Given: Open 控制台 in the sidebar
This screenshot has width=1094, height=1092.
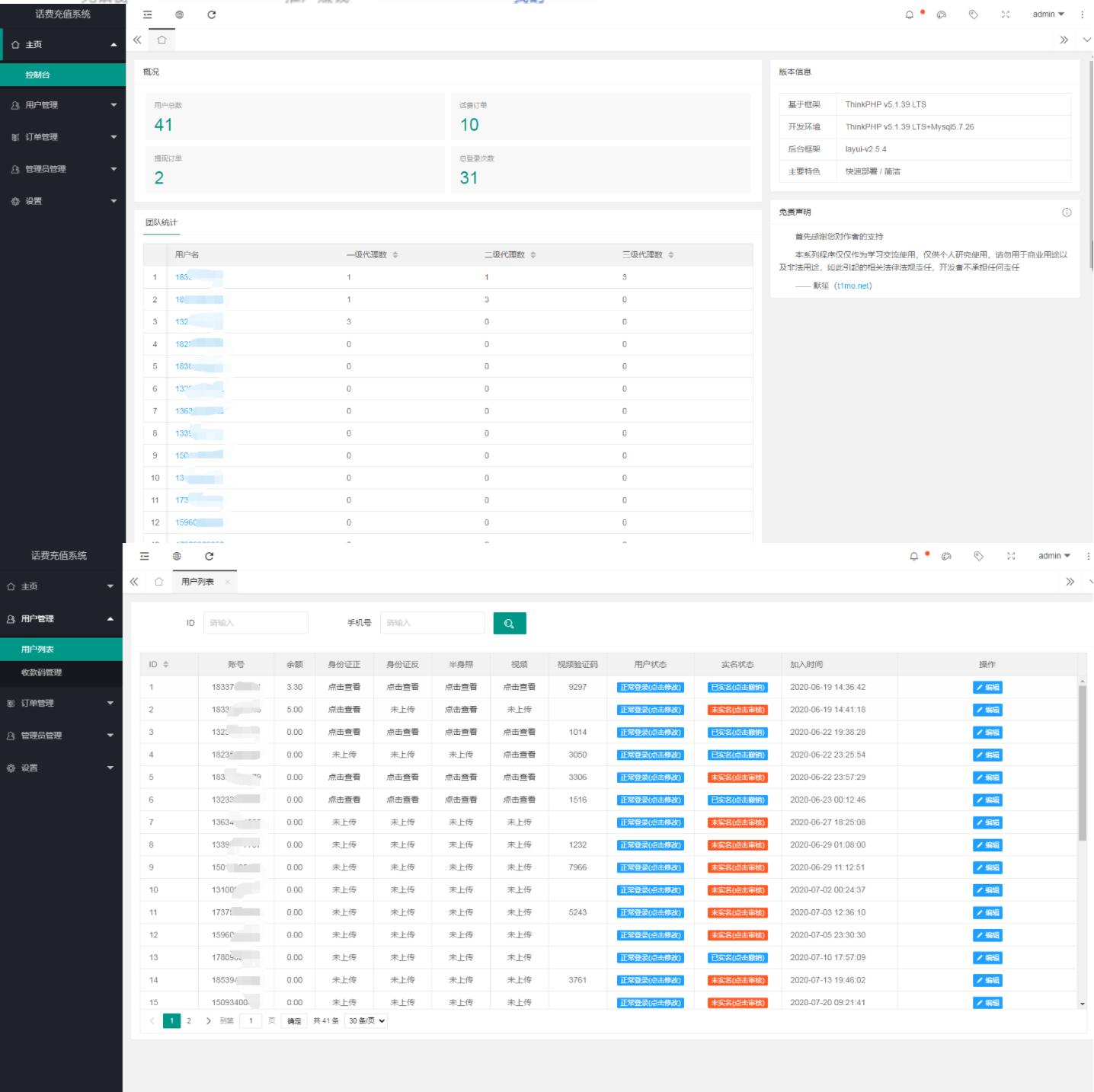Looking at the screenshot, I should point(38,75).
